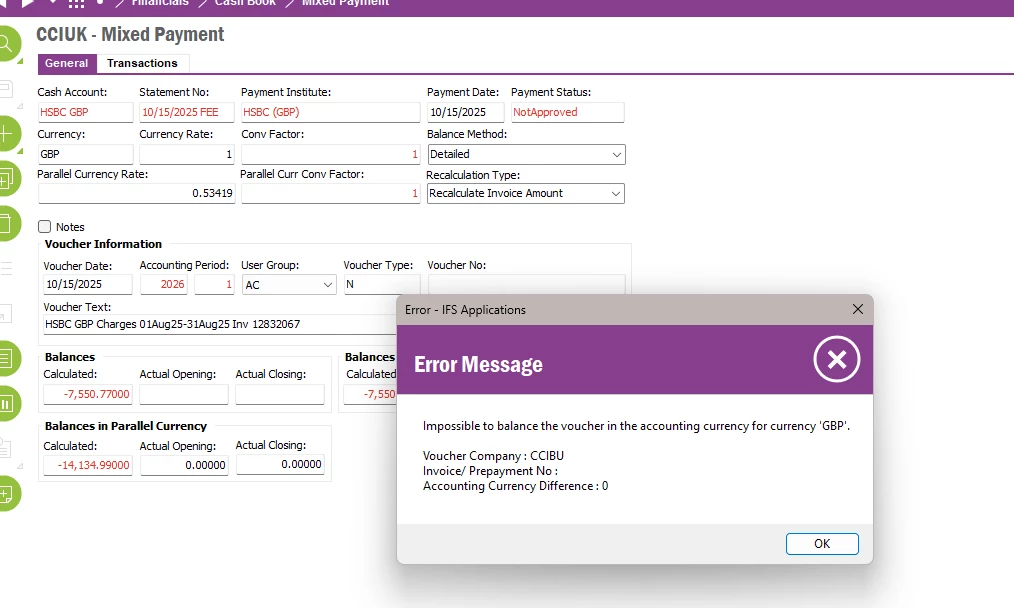Click the green lined-list sidebar icon
Screen dimensions: 1014x608
coord(6,358)
